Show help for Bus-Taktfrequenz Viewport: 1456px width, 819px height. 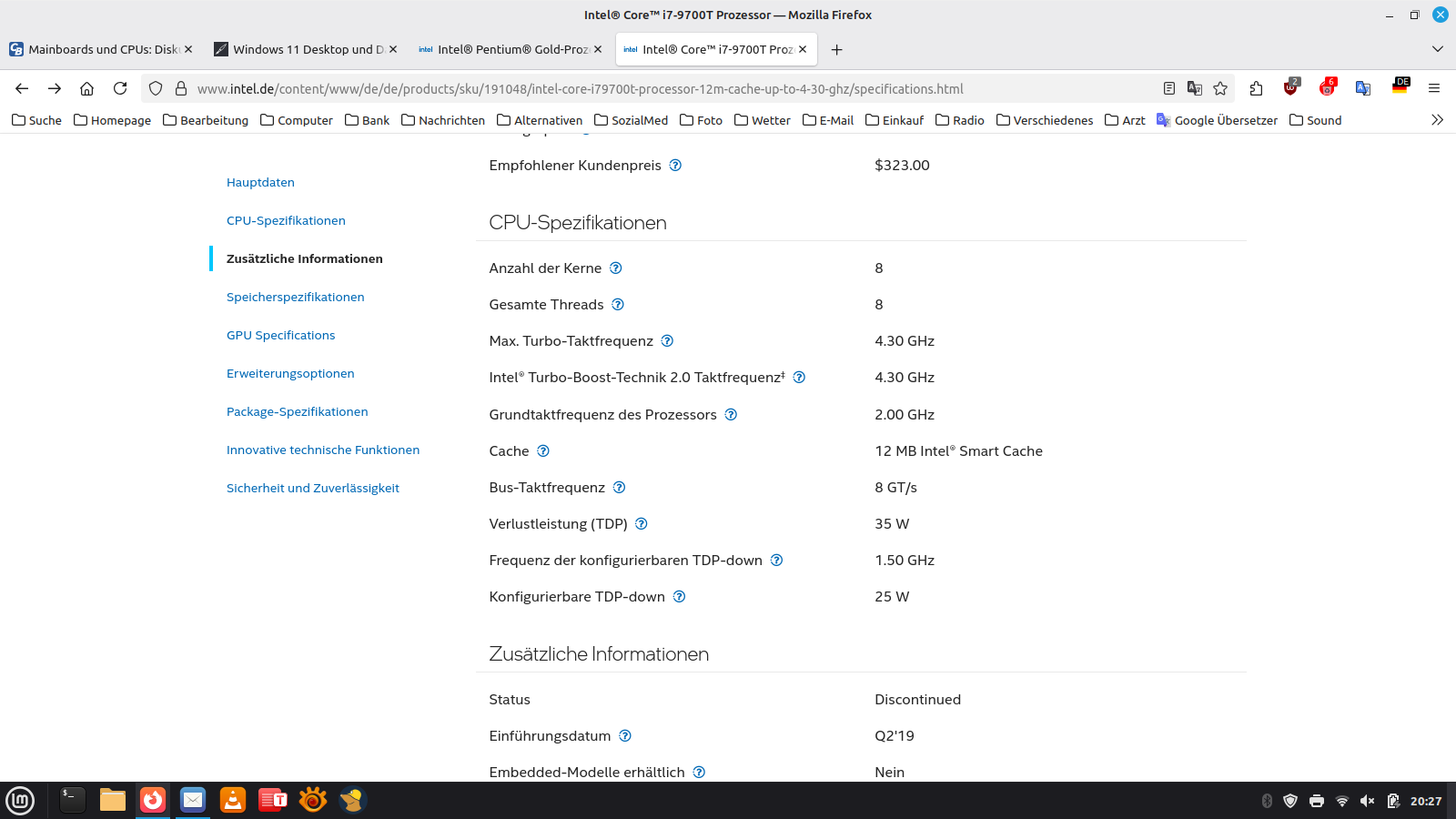pos(620,487)
